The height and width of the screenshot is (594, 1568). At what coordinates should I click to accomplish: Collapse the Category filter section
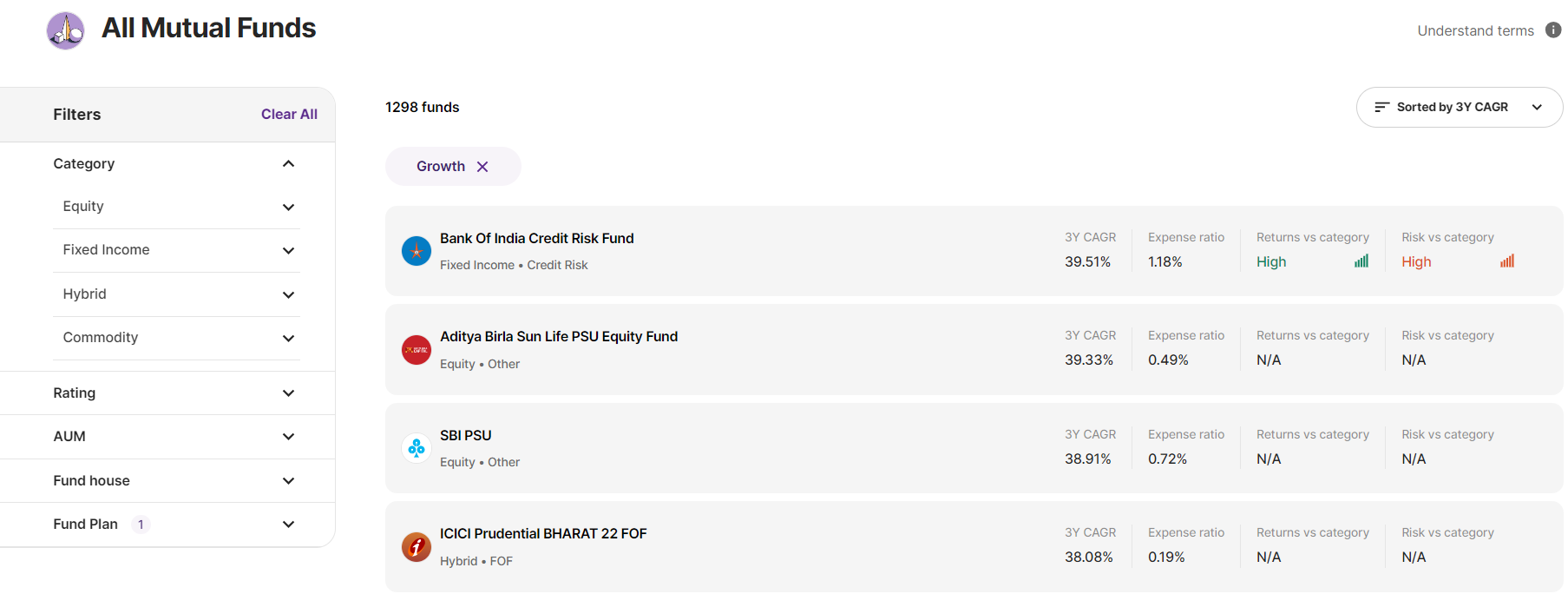click(288, 164)
